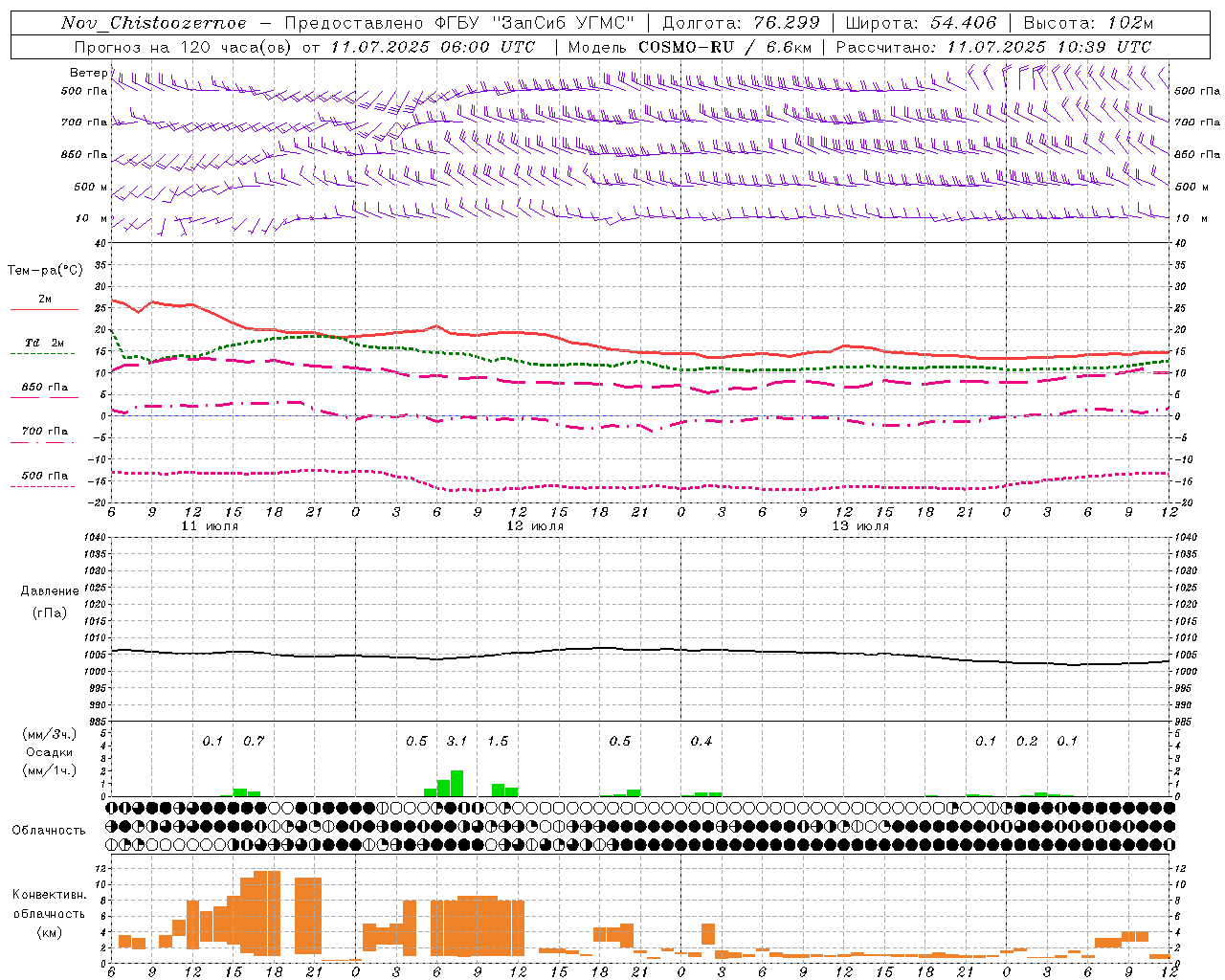The width and height of the screenshot is (1225, 980).
Task: Click the 1.5 precipitation amount value
Action: [x=498, y=742]
